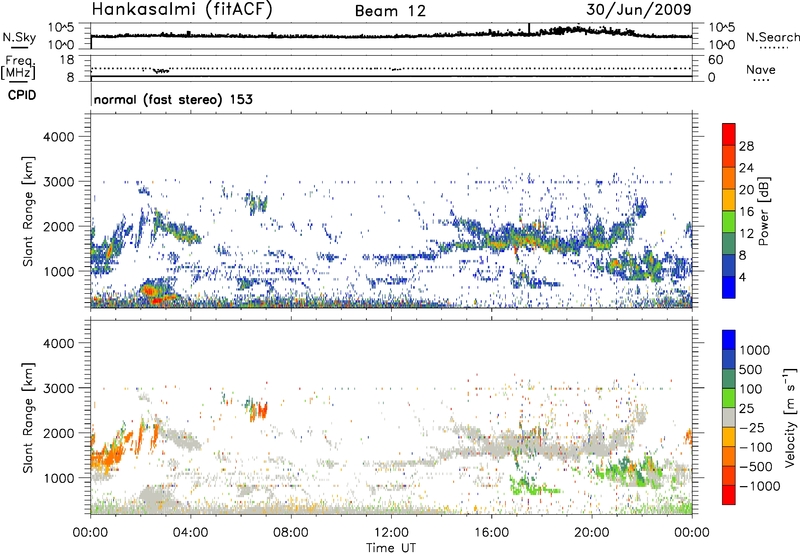Click the Freq. [MHz] label
Image resolution: width=800 pixels, height=554 pixels.
[18, 67]
